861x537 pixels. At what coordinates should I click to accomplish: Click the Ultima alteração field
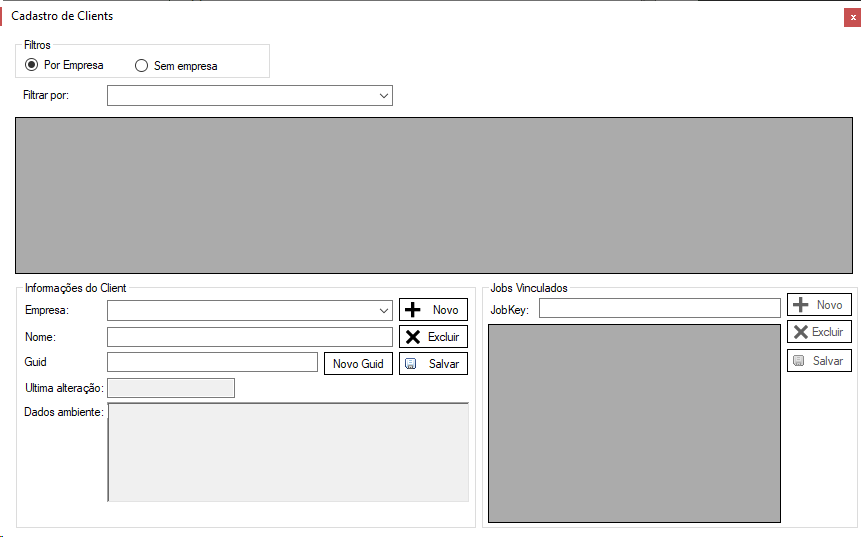(x=170, y=388)
